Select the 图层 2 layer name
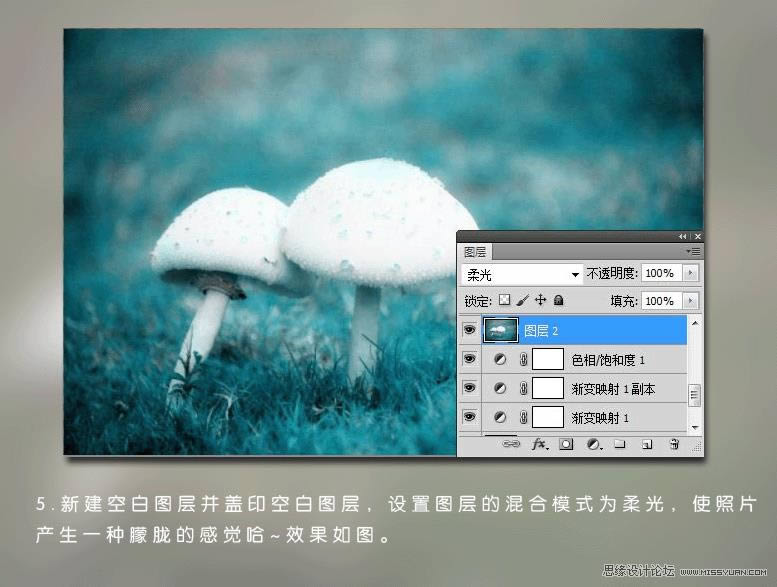This screenshot has height=587, width=777. [541, 331]
